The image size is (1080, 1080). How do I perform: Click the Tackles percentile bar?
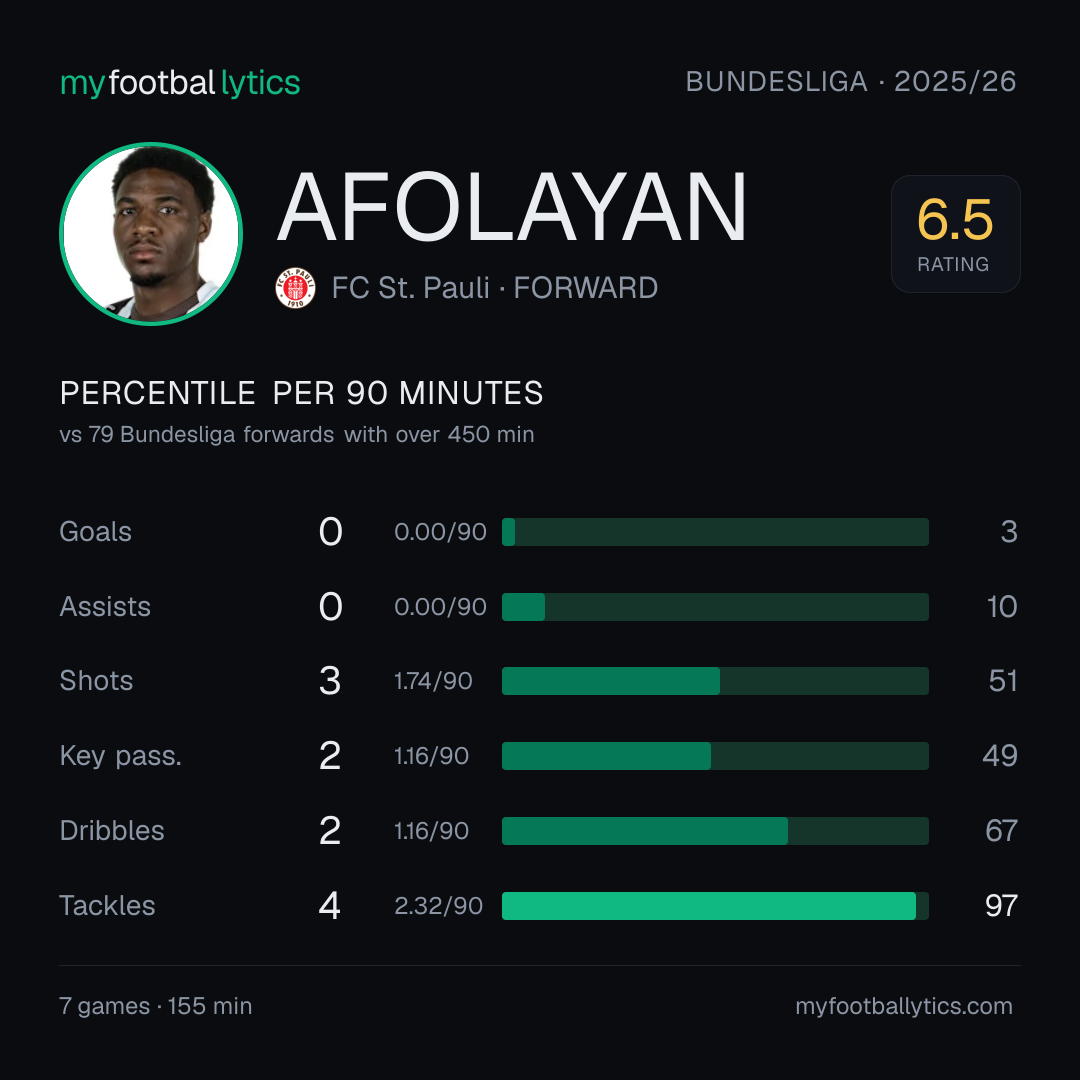coord(715,906)
